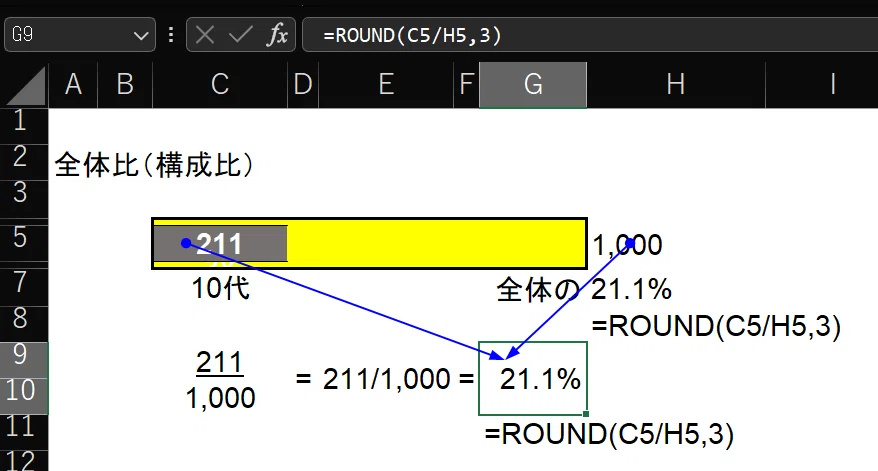Select column H header
The width and height of the screenshot is (878, 471).
click(x=676, y=85)
